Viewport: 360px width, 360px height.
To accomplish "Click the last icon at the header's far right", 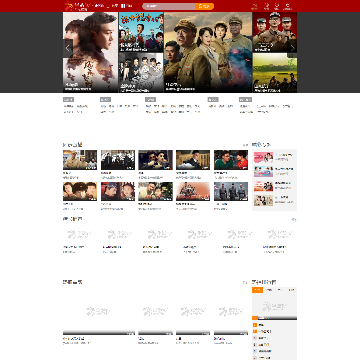I will [x=288, y=6].
